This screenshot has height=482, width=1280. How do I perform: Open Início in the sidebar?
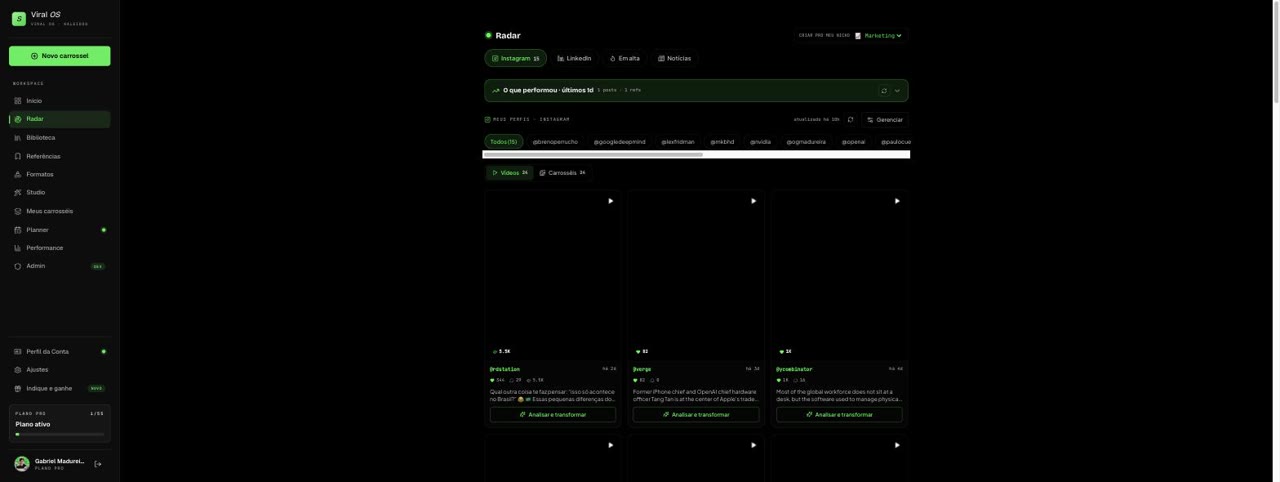tap(60, 101)
